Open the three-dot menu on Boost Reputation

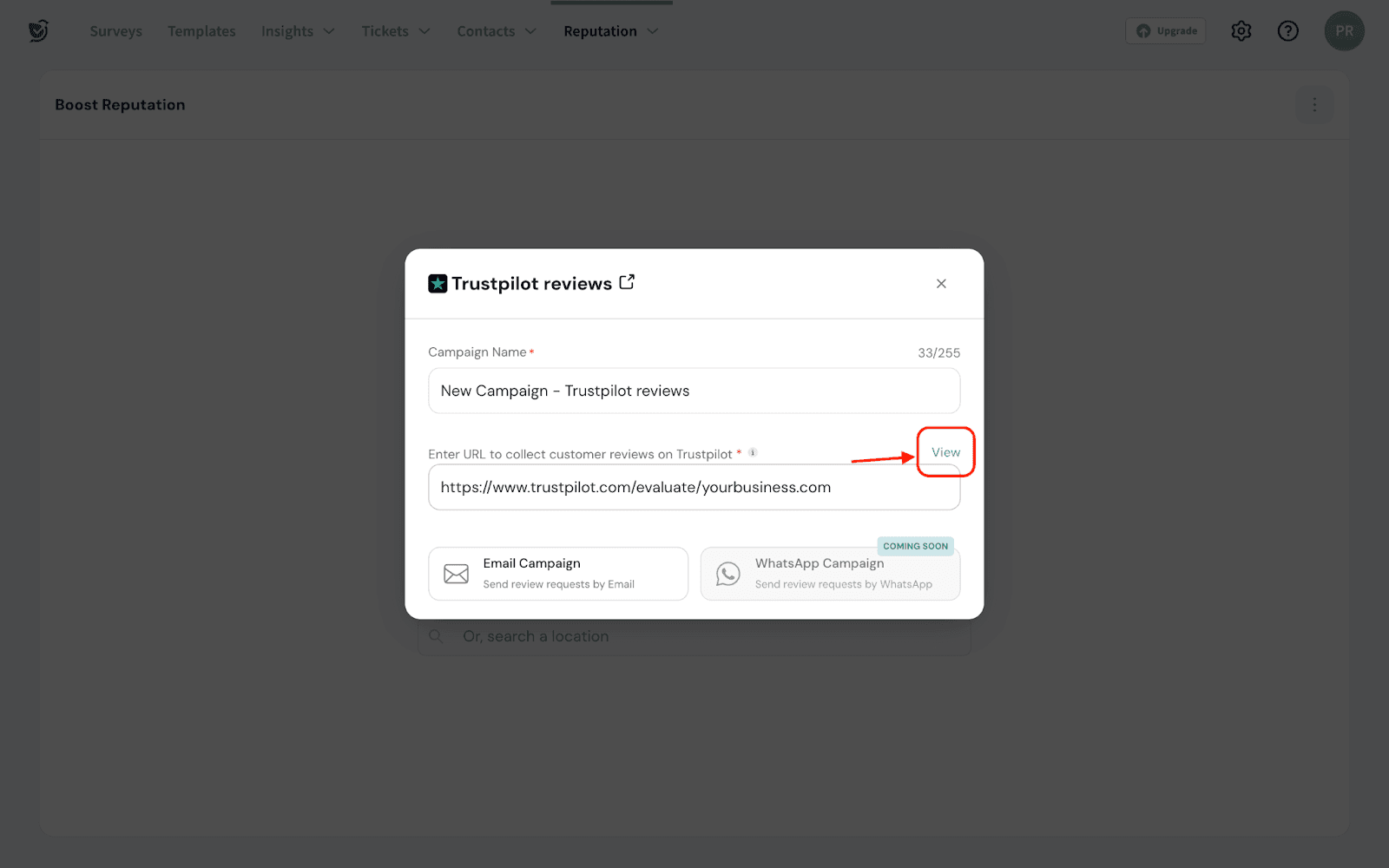pyautogui.click(x=1314, y=105)
